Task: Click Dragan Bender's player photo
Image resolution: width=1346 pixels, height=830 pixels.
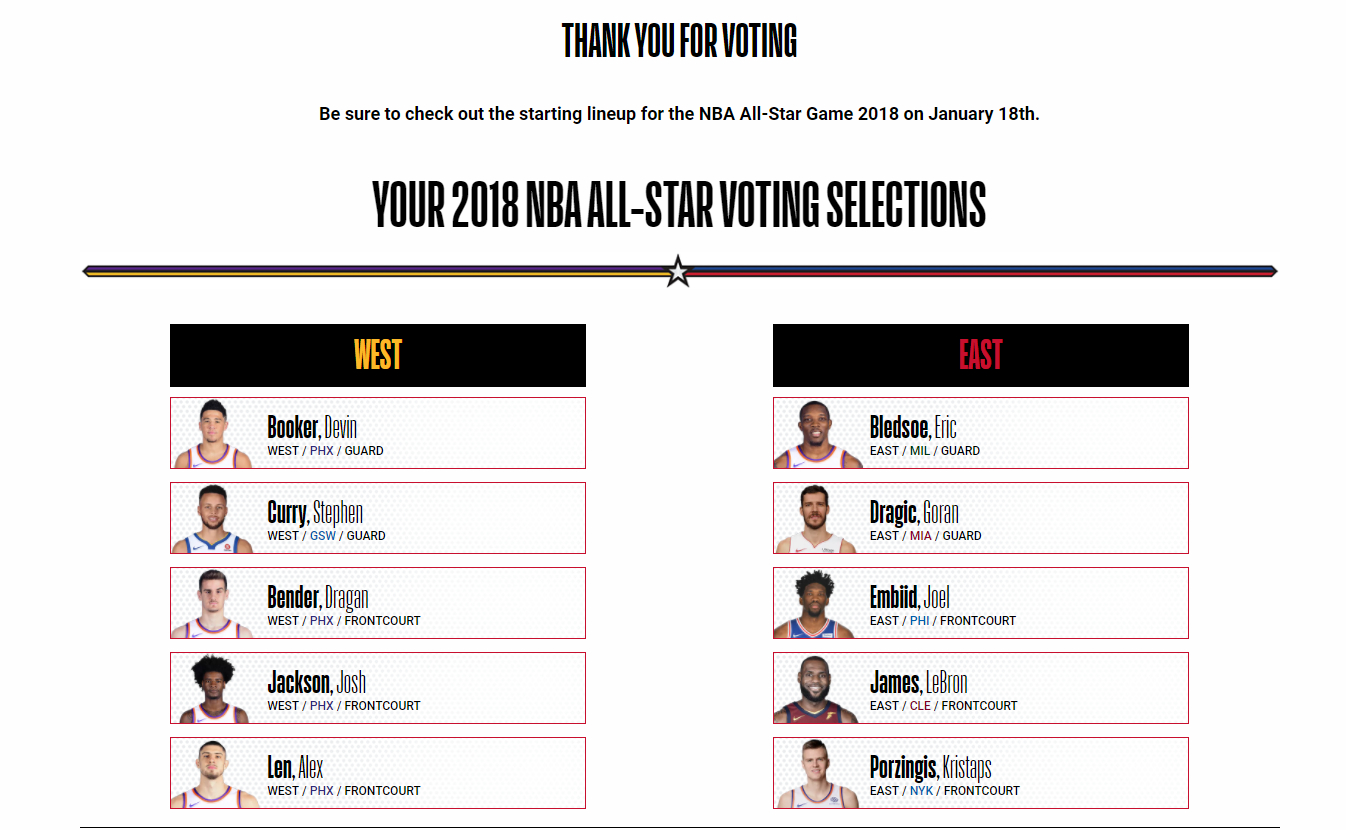Action: pos(213,604)
